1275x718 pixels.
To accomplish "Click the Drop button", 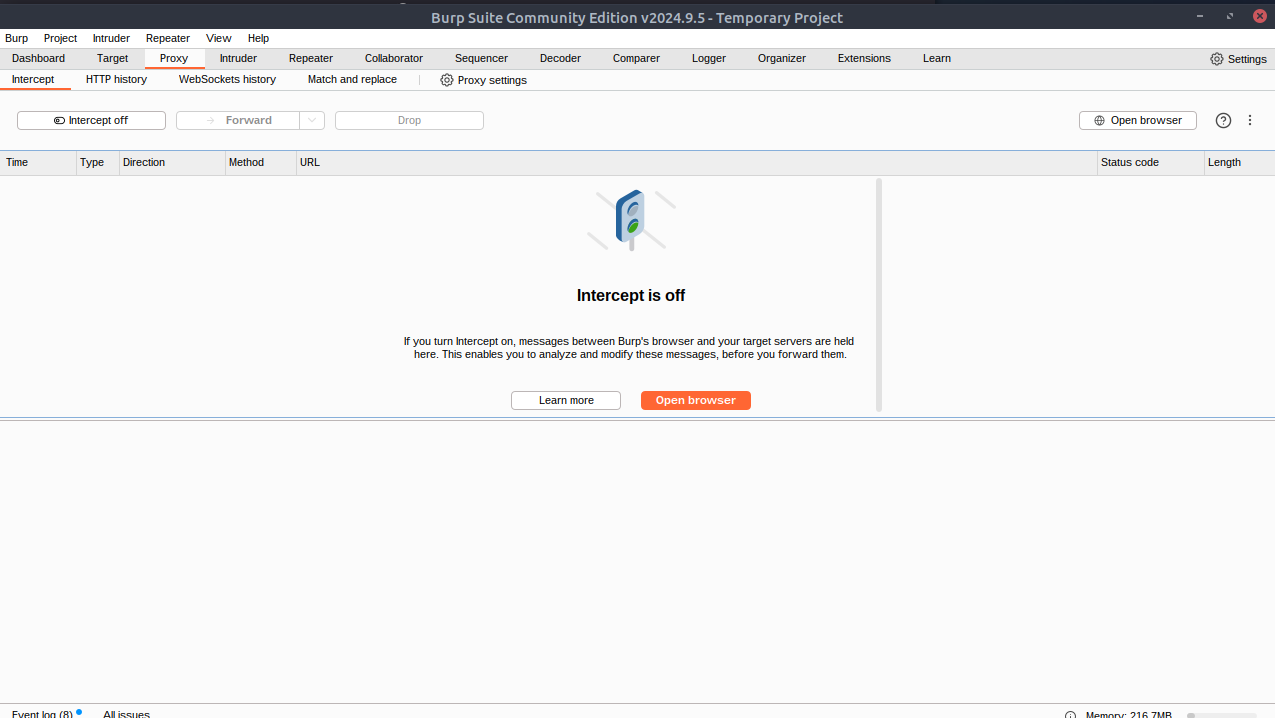I will [x=409, y=120].
